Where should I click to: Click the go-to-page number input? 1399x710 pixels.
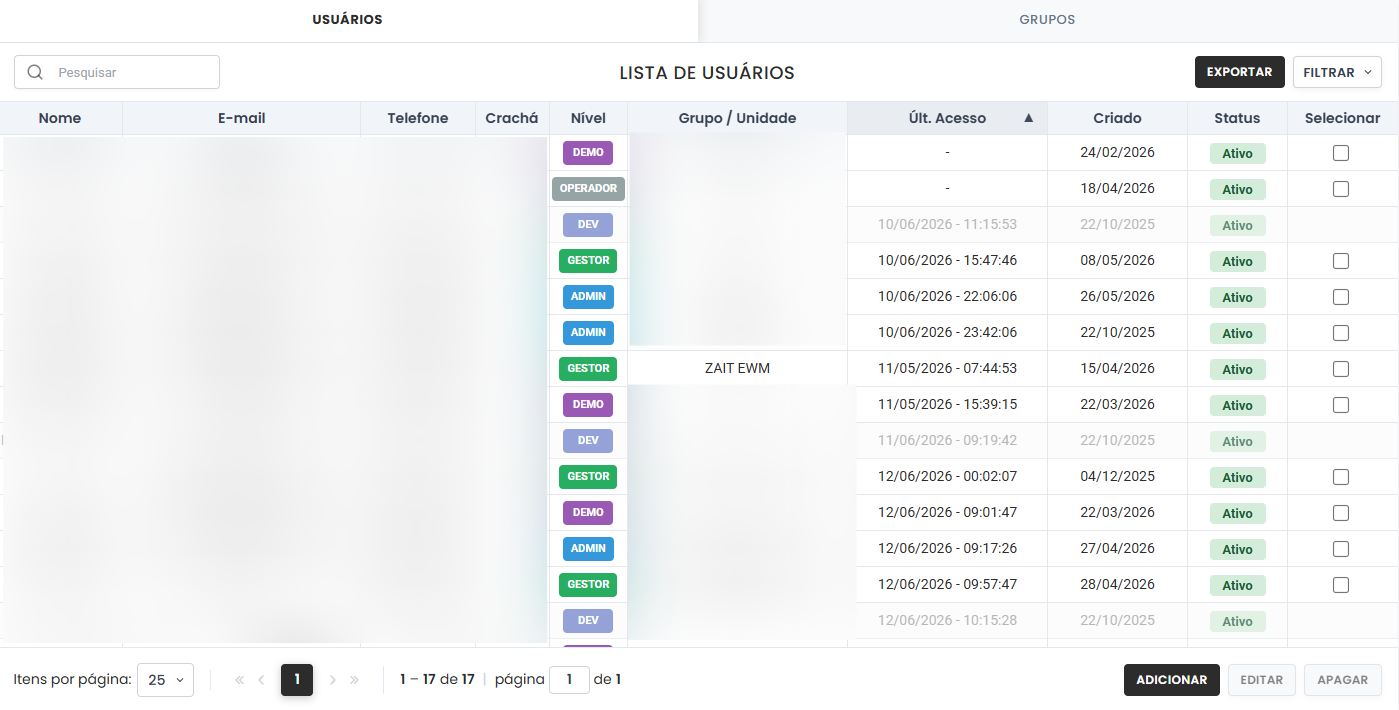click(570, 680)
